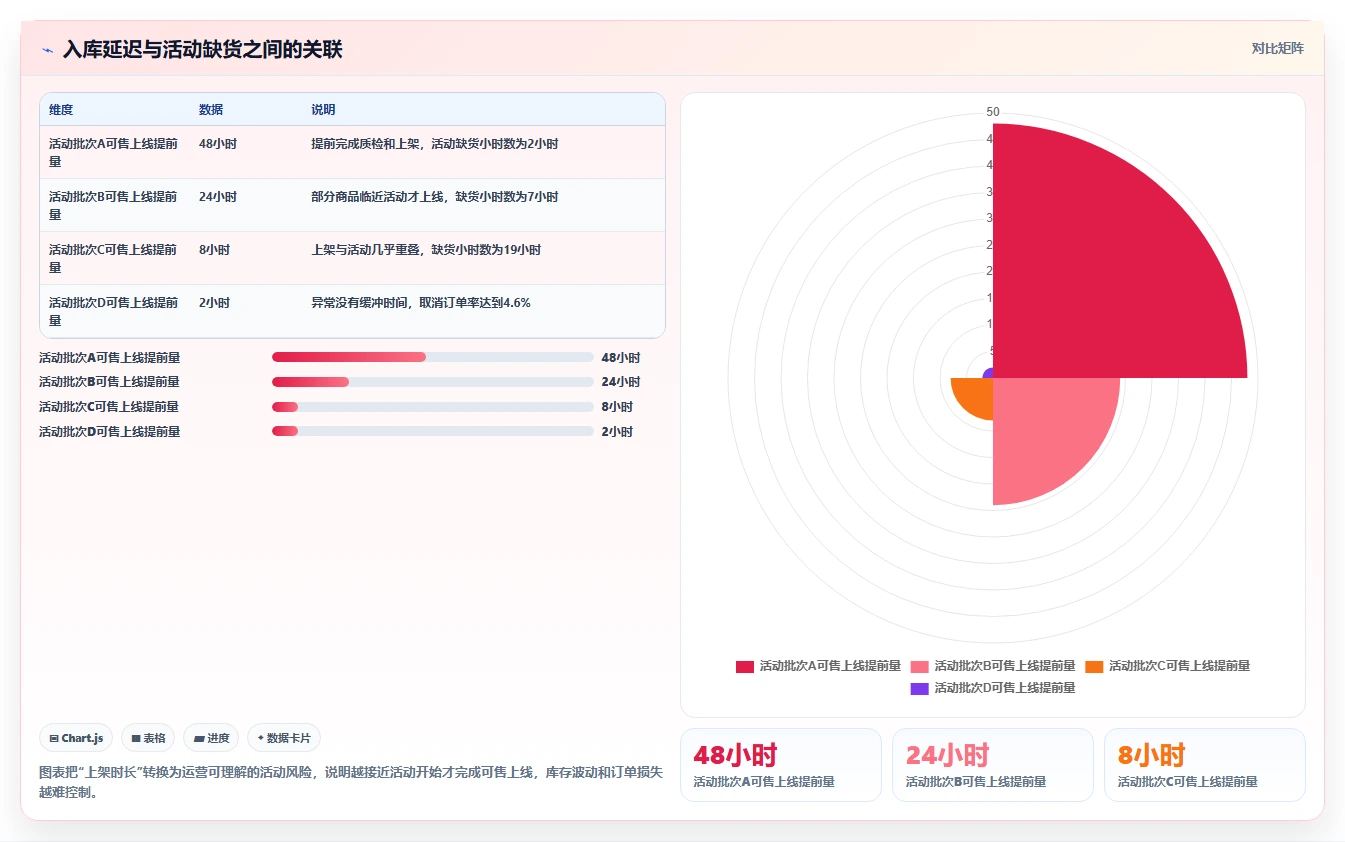Click the axis label 50 on chart

[993, 112]
